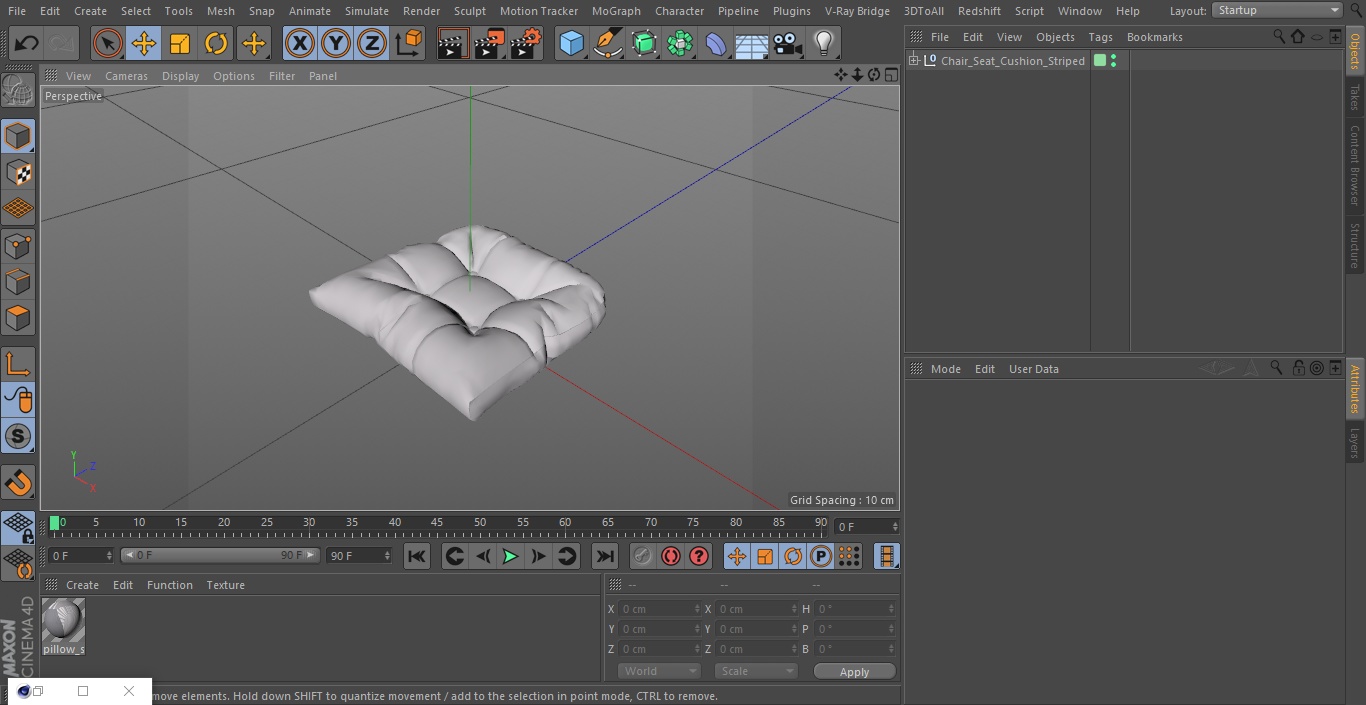Viewport: 1366px width, 705px height.
Task: Click Objects manager search icon
Action: coord(1279,36)
